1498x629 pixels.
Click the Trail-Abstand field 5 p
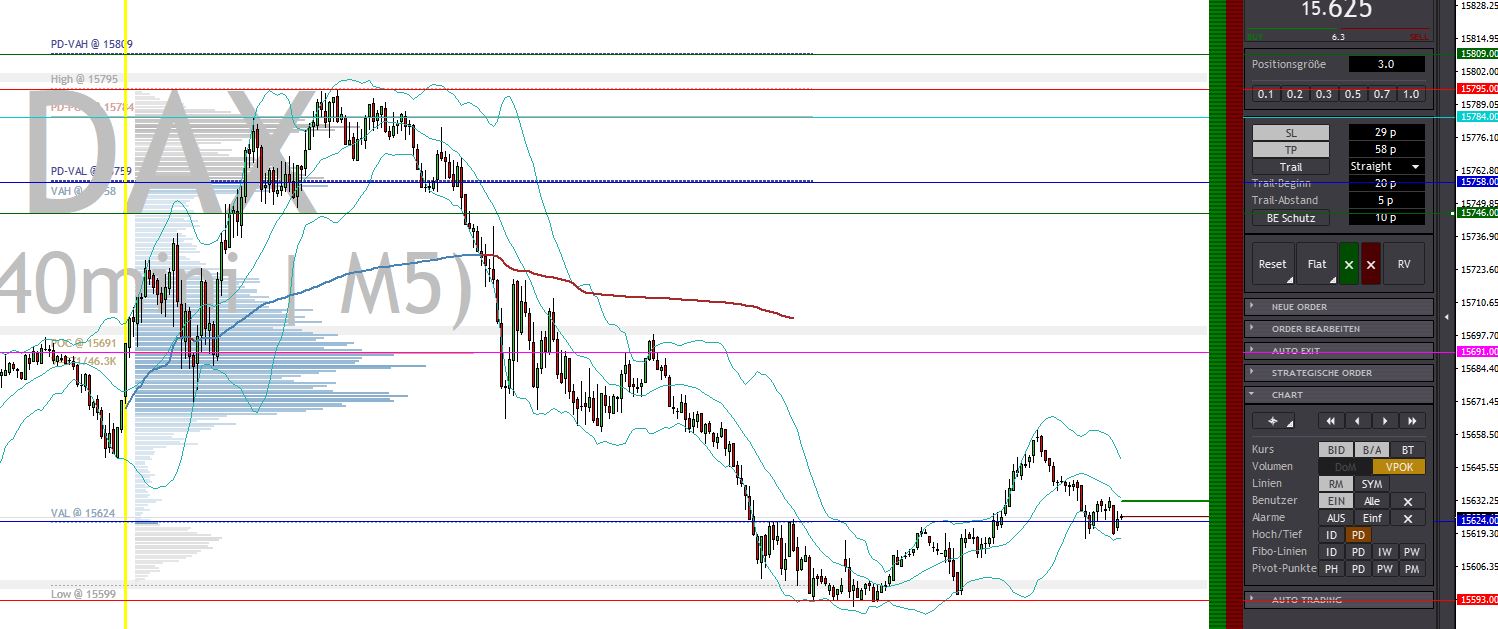coord(1386,200)
